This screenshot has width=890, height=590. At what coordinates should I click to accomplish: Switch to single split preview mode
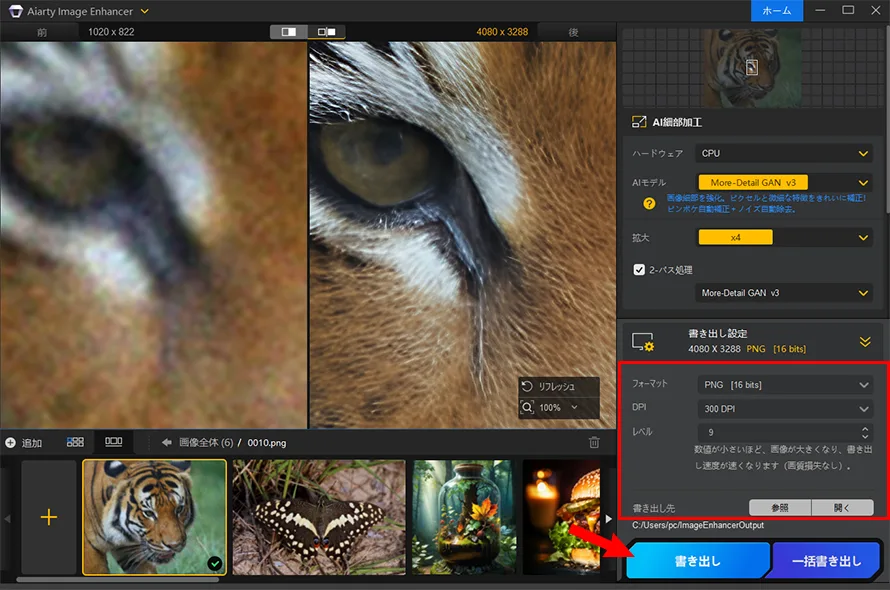(x=289, y=32)
